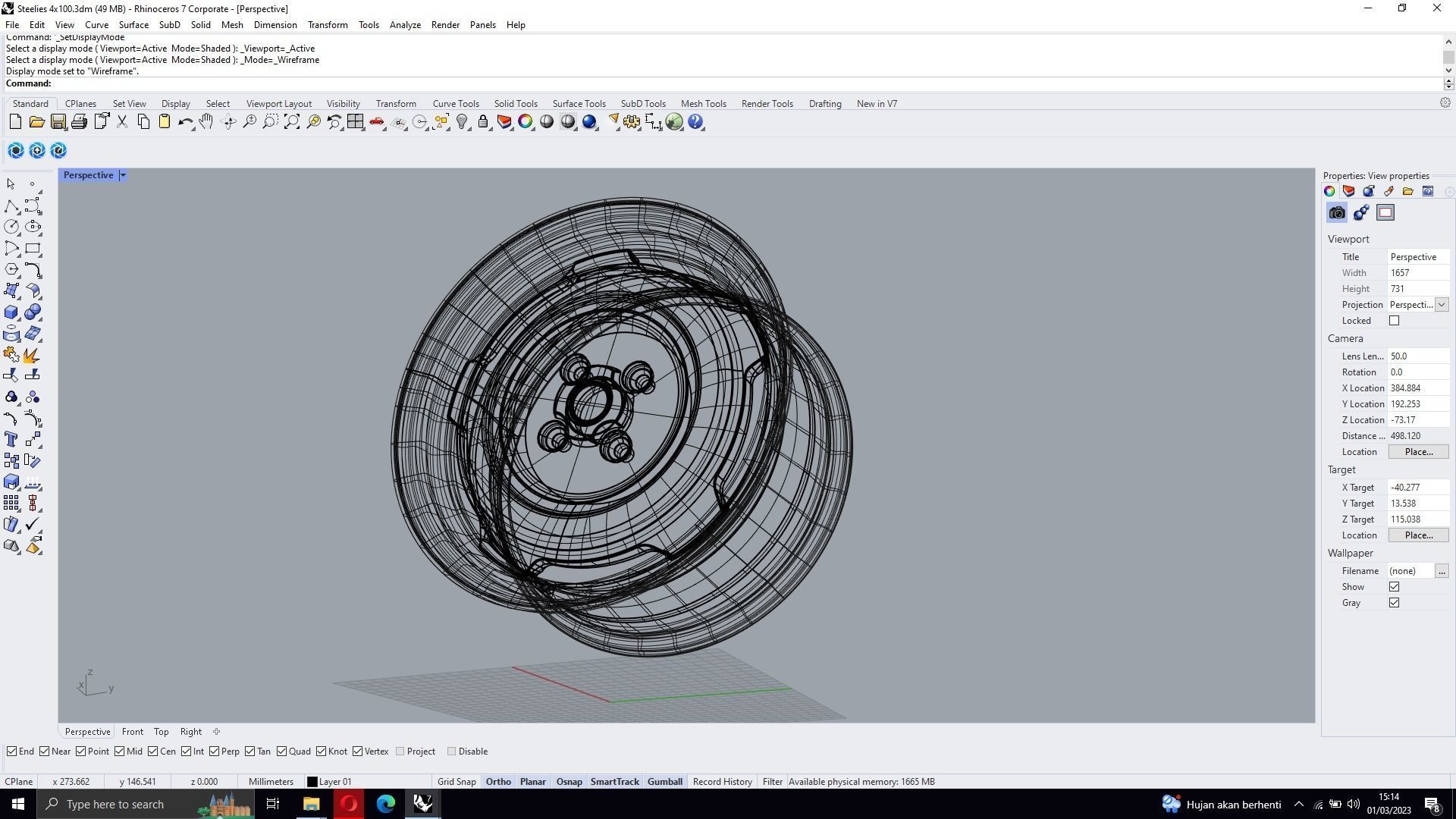Click the camera Location Place button

point(1418,452)
